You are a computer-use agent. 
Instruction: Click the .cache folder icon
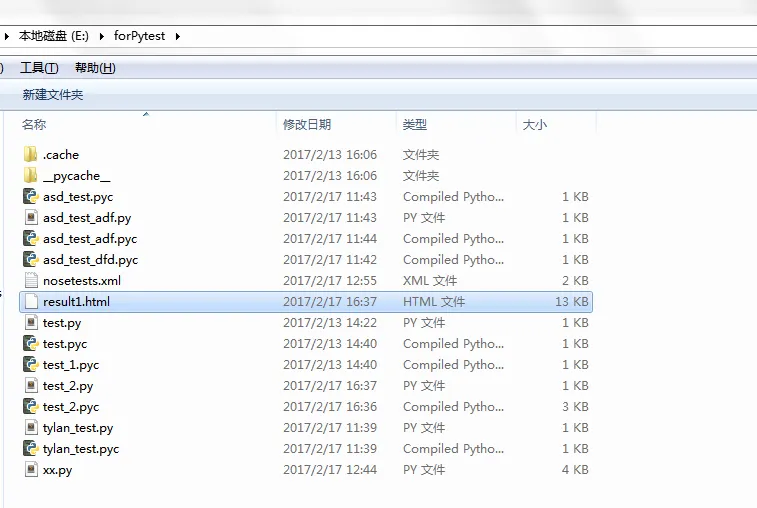pyautogui.click(x=30, y=155)
